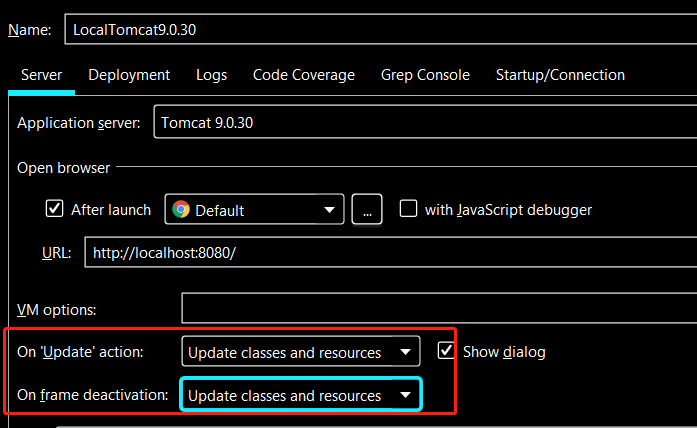Viewport: 697px width, 428px height.
Task: Toggle the After launch checkbox
Action: coord(54,208)
